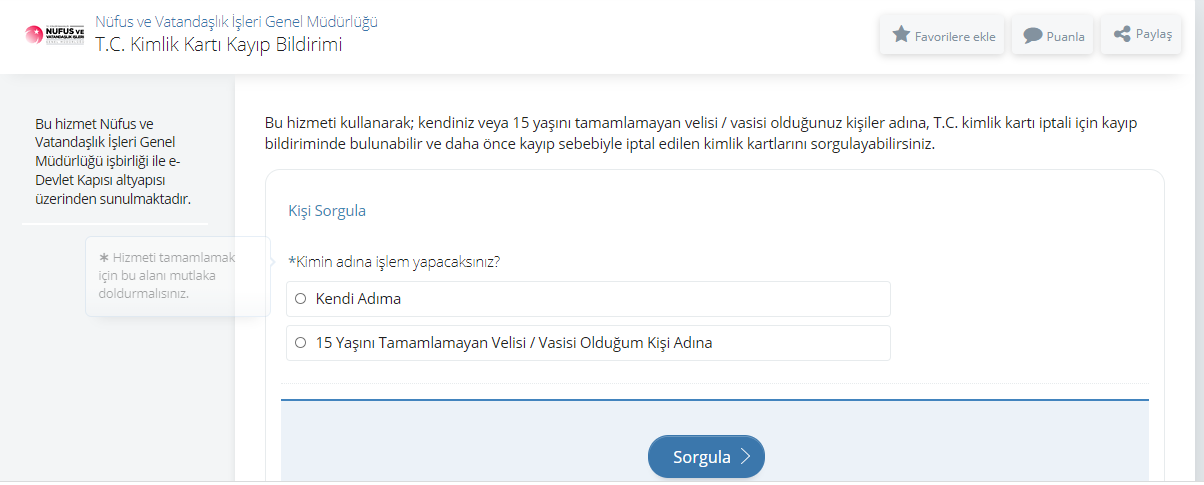Click the share icon
The image size is (1204, 485).
coord(1122,34)
